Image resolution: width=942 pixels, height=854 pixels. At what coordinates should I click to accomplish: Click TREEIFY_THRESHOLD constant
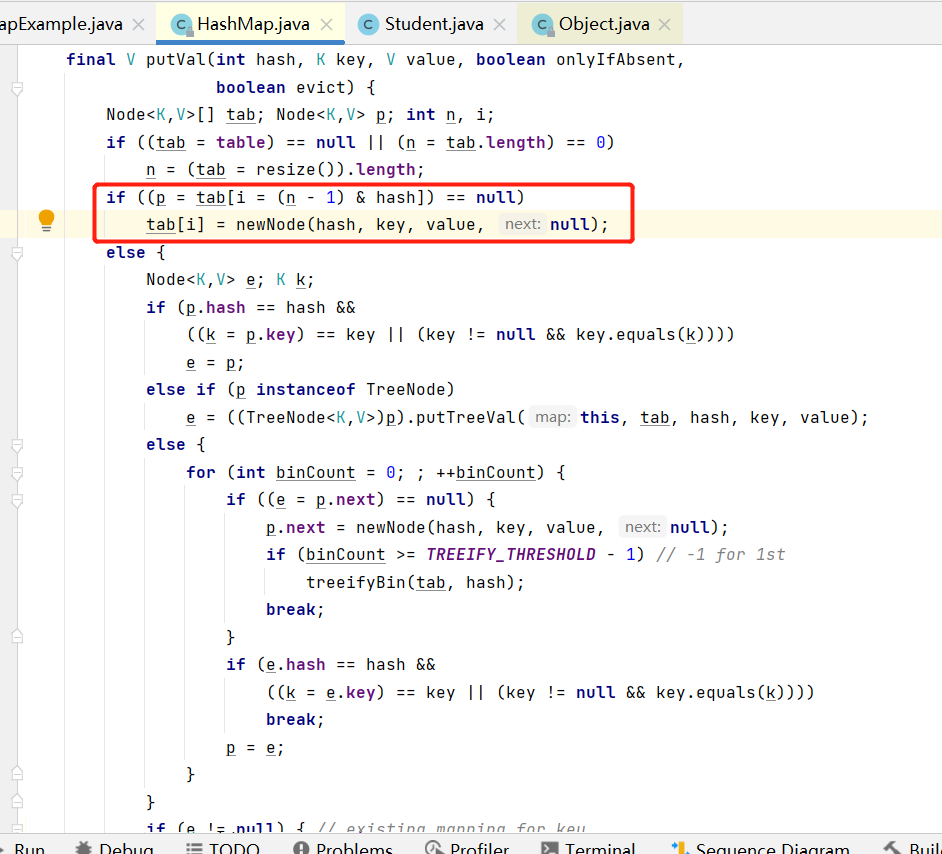(x=511, y=554)
